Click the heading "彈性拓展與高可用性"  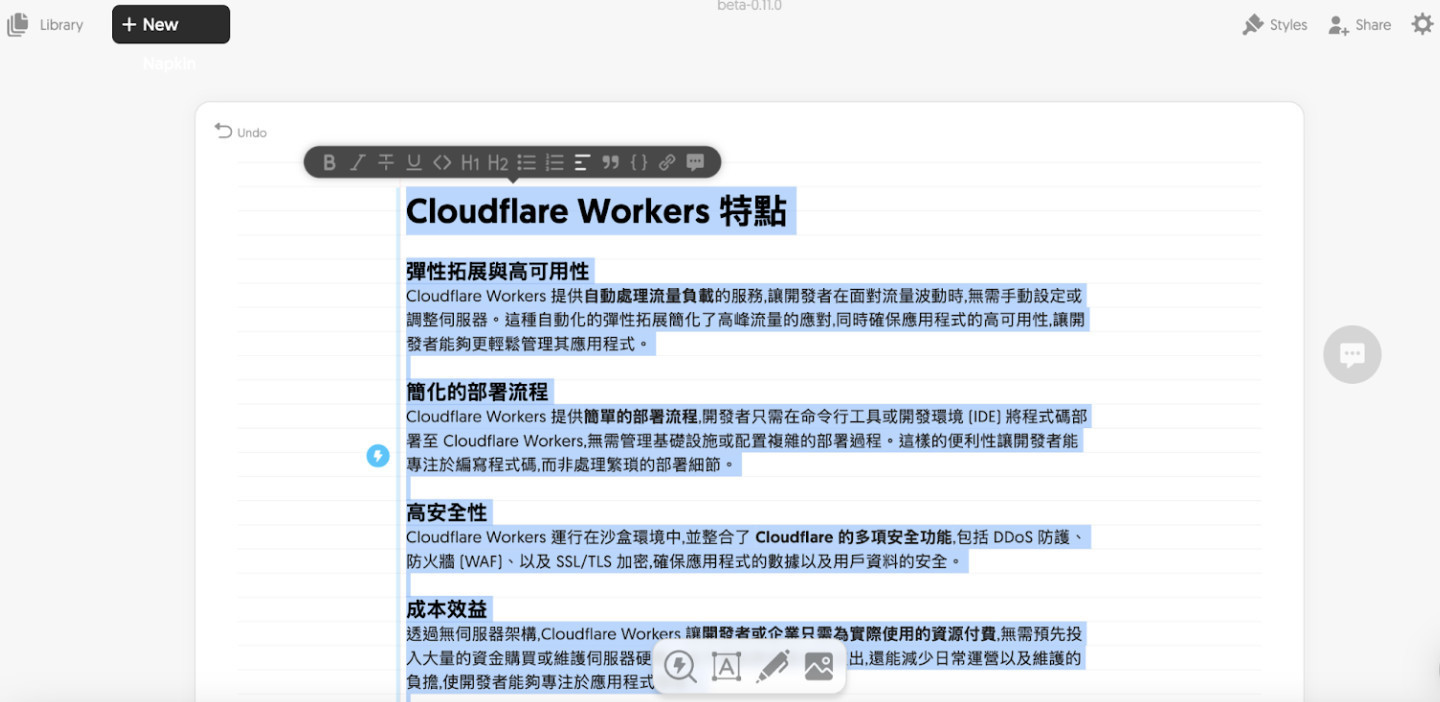tap(498, 271)
